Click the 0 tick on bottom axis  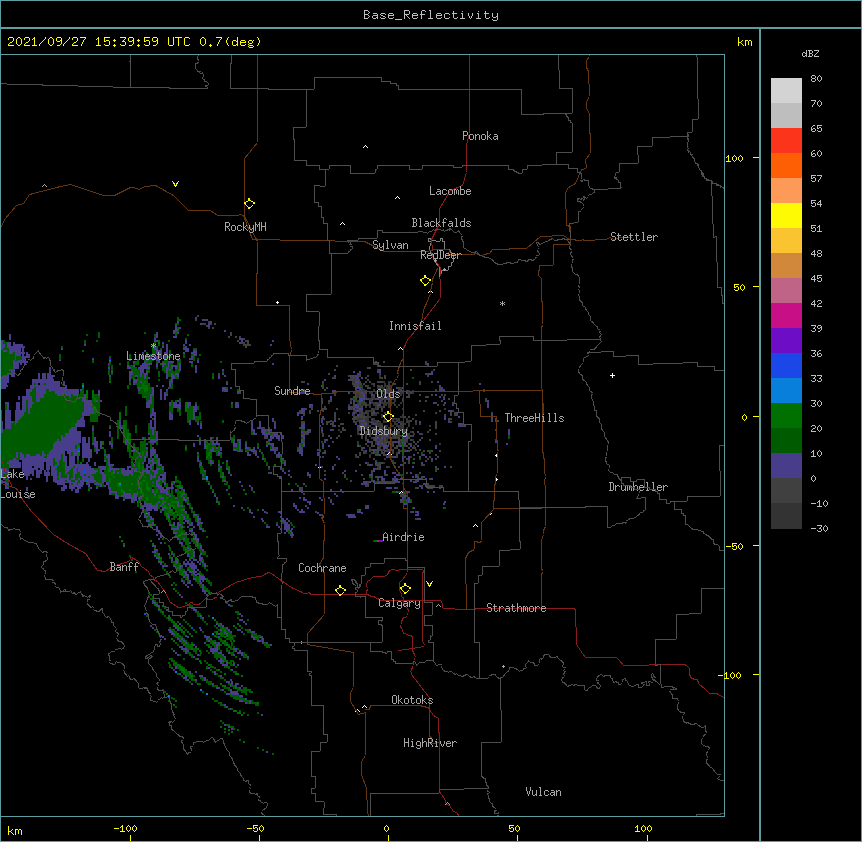click(x=386, y=828)
